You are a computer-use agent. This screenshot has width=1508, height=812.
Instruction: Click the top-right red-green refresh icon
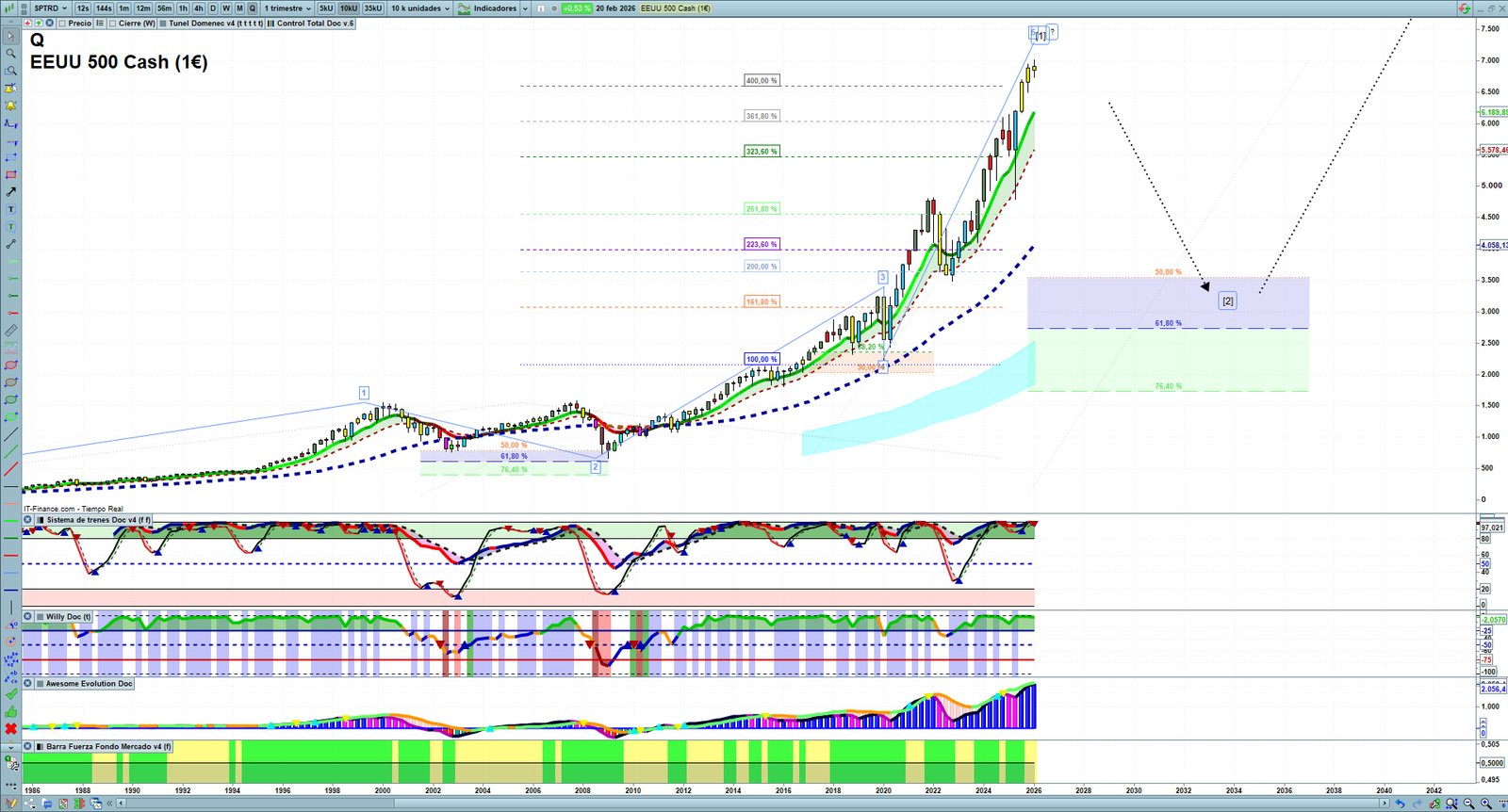click(x=1464, y=8)
